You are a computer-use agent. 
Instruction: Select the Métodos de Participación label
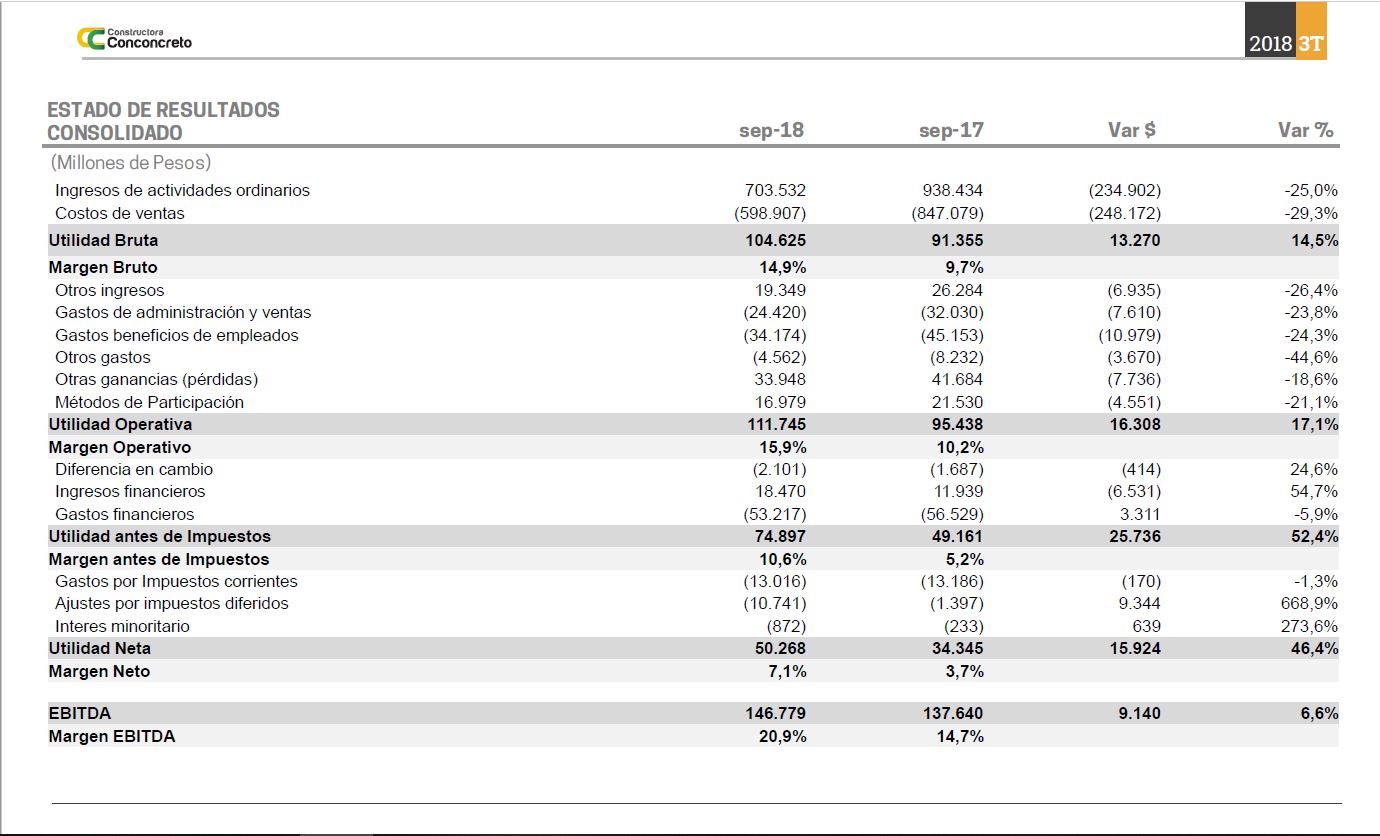pyautogui.click(x=149, y=402)
